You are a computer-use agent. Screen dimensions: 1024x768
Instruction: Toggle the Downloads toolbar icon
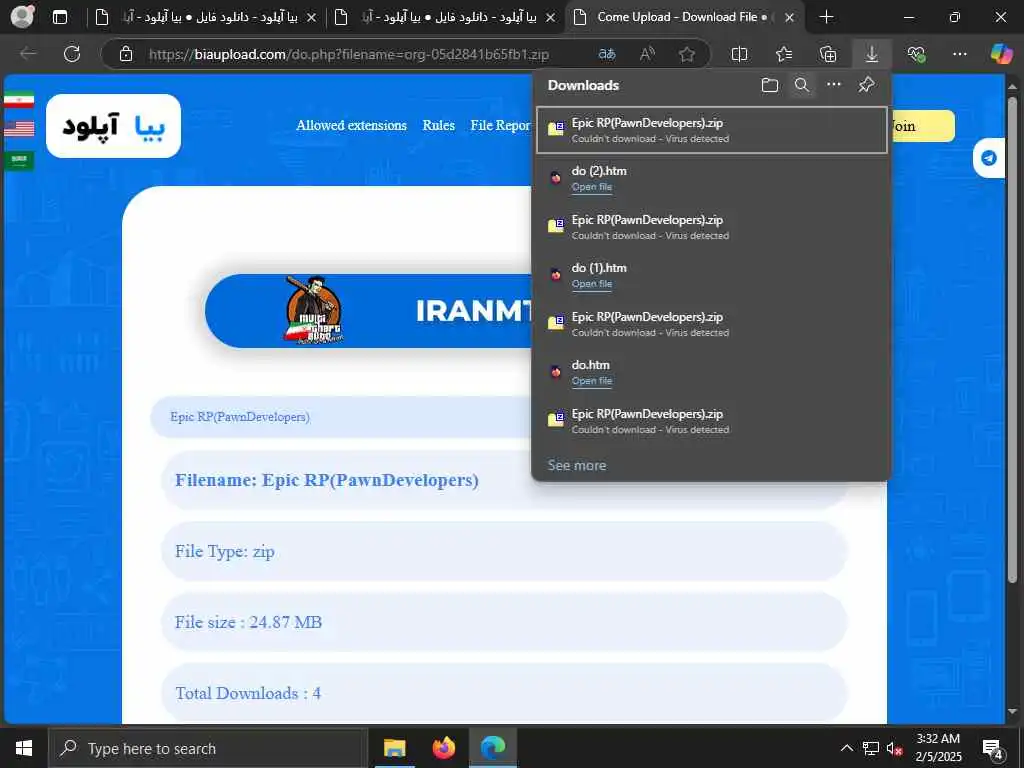pos(871,54)
